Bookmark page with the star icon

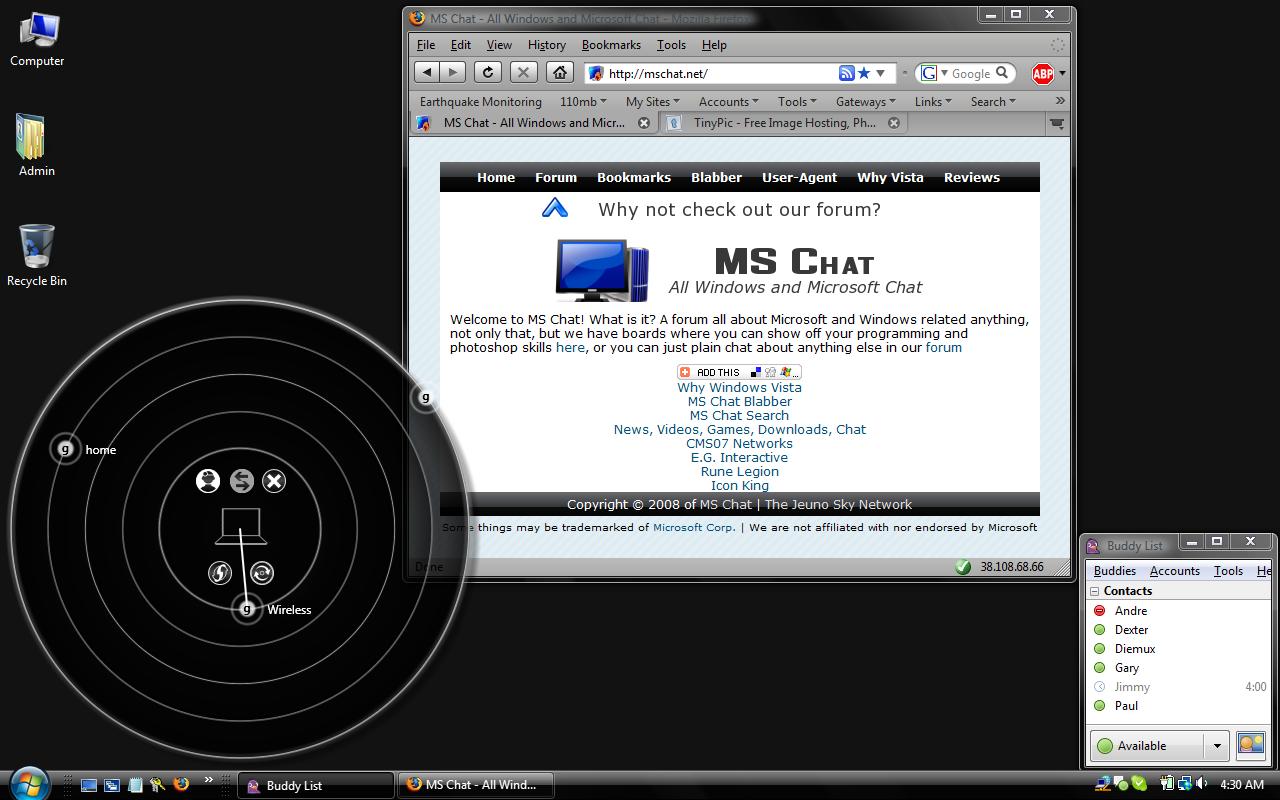click(864, 73)
